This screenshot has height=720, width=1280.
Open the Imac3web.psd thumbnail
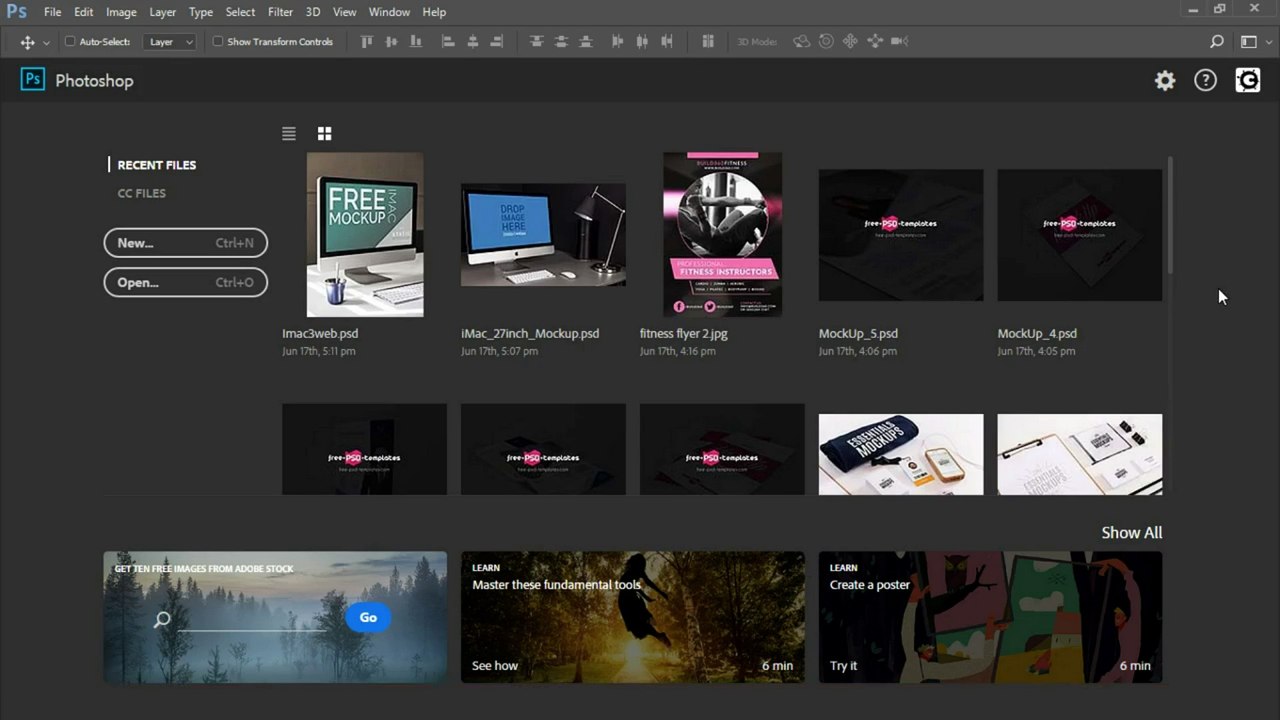tap(365, 235)
